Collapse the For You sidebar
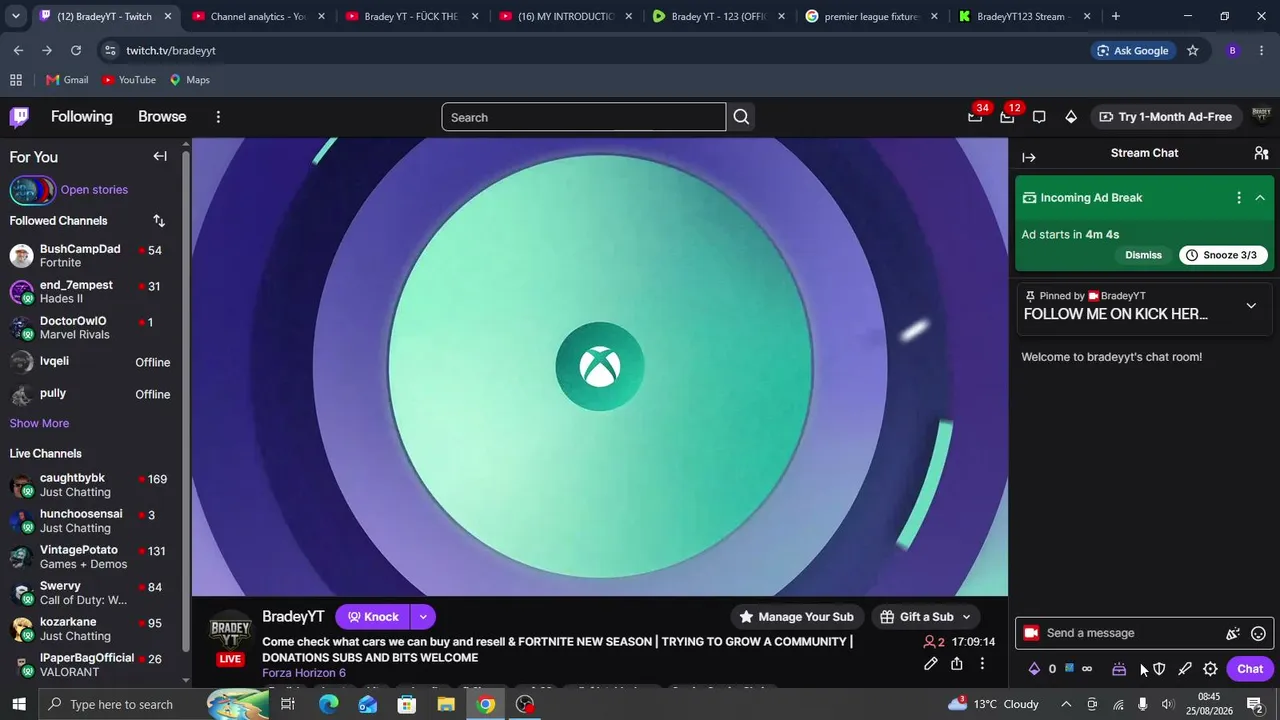Image resolution: width=1280 pixels, height=720 pixels. point(160,156)
